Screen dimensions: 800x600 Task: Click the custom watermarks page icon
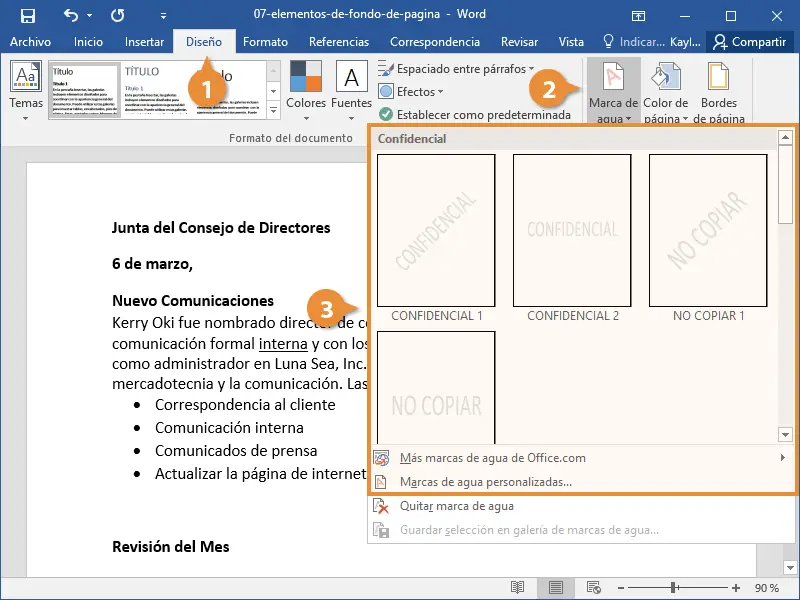(x=381, y=482)
